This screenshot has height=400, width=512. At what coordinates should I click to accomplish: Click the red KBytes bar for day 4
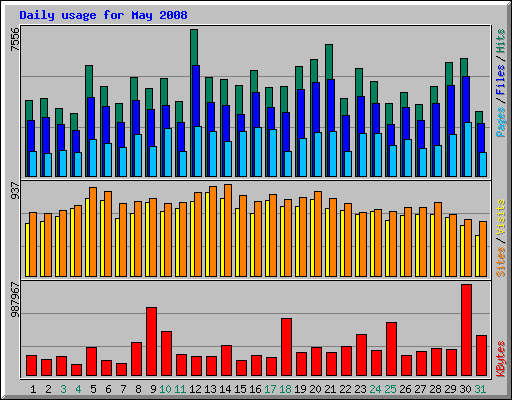click(x=76, y=370)
